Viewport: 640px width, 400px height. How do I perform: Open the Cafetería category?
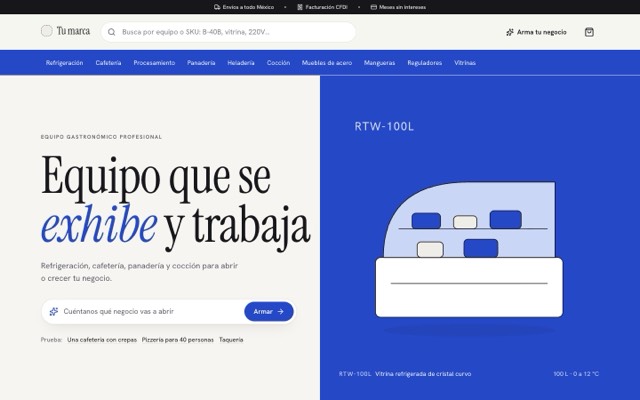pos(108,63)
